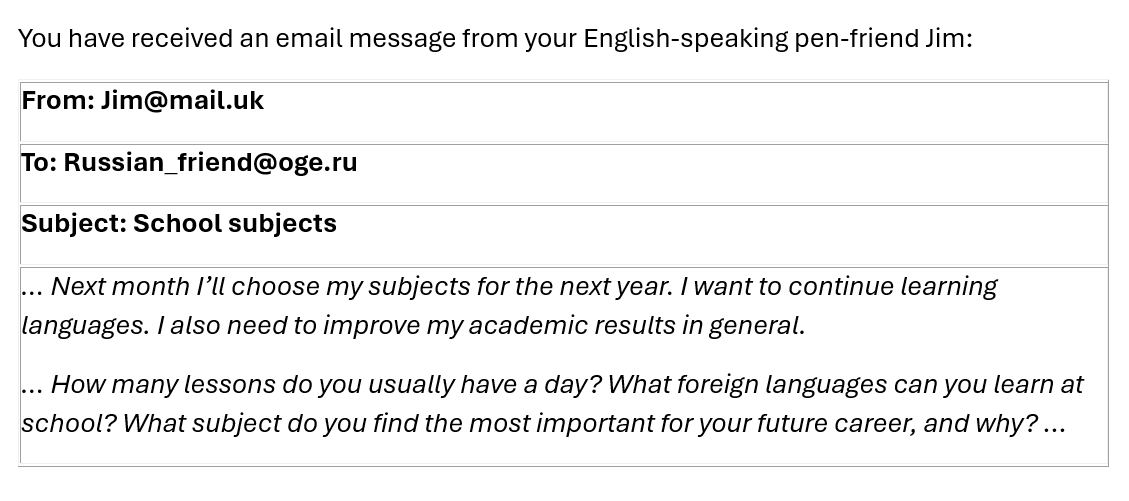This screenshot has height=501, width=1129.
Task: Click the Jim@mail.uk email address
Action: [x=182, y=101]
